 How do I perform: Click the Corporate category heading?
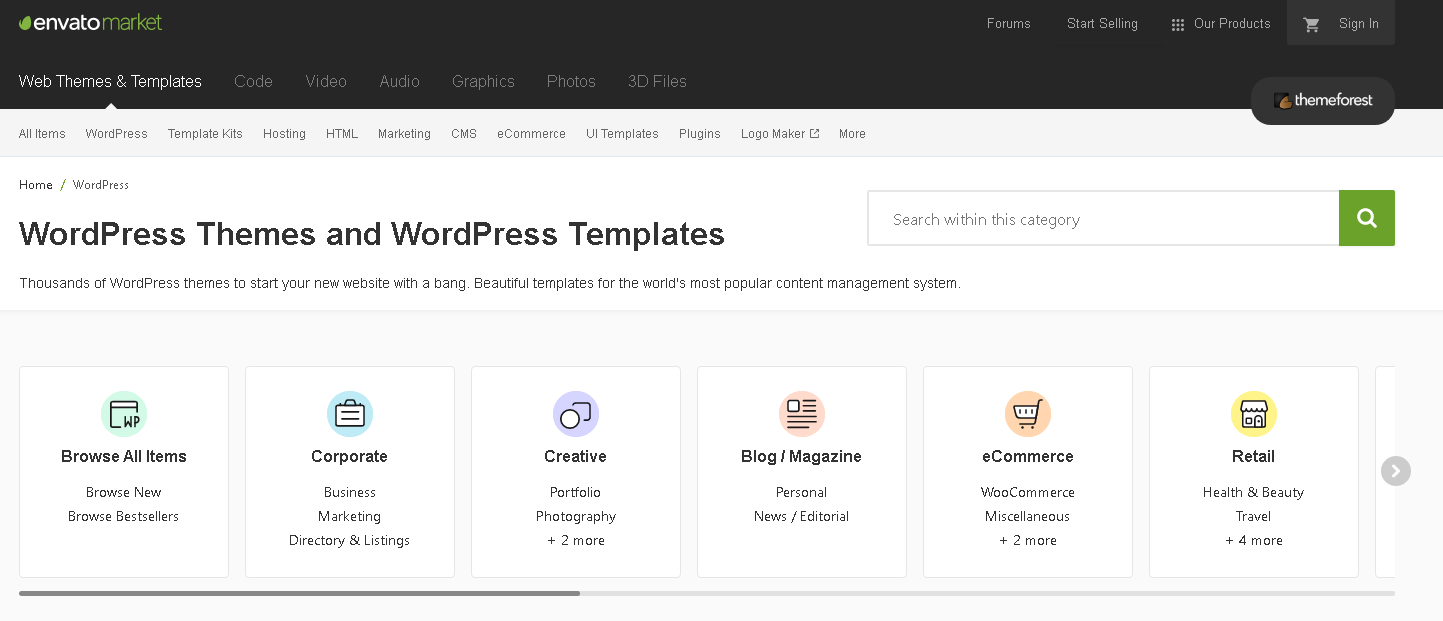tap(350, 456)
